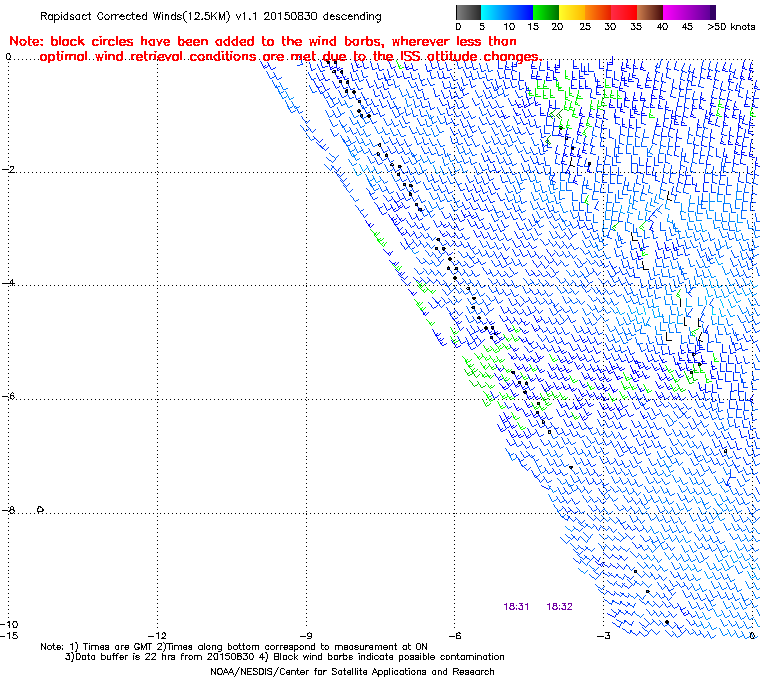Click the '-12' longitude label on the bottom axis
760x688 pixels.
click(158, 636)
